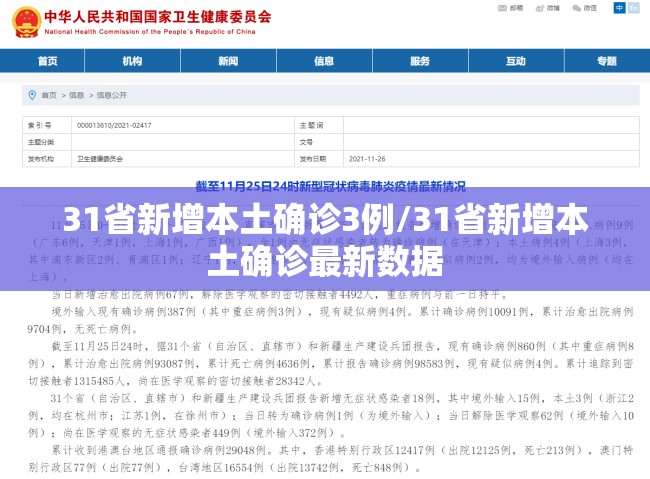Open the 服务 navigation tab
The image size is (650, 479).
(x=420, y=61)
